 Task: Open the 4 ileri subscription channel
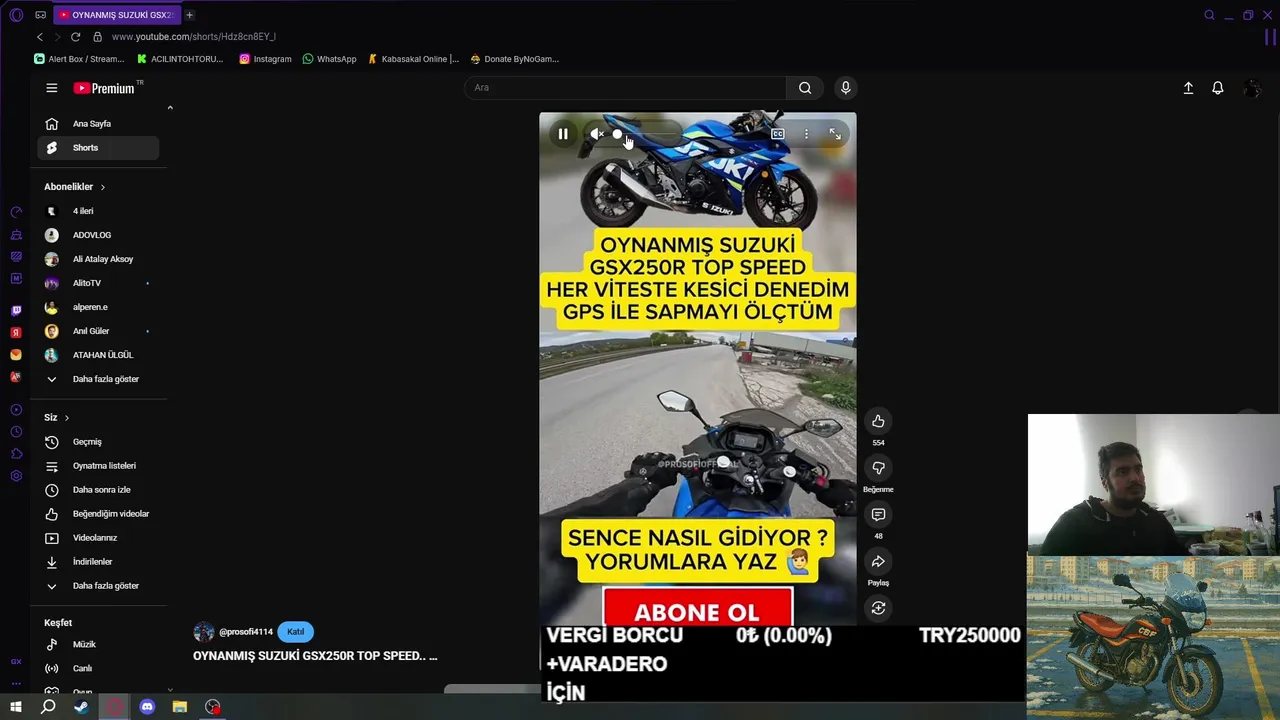[98, 211]
